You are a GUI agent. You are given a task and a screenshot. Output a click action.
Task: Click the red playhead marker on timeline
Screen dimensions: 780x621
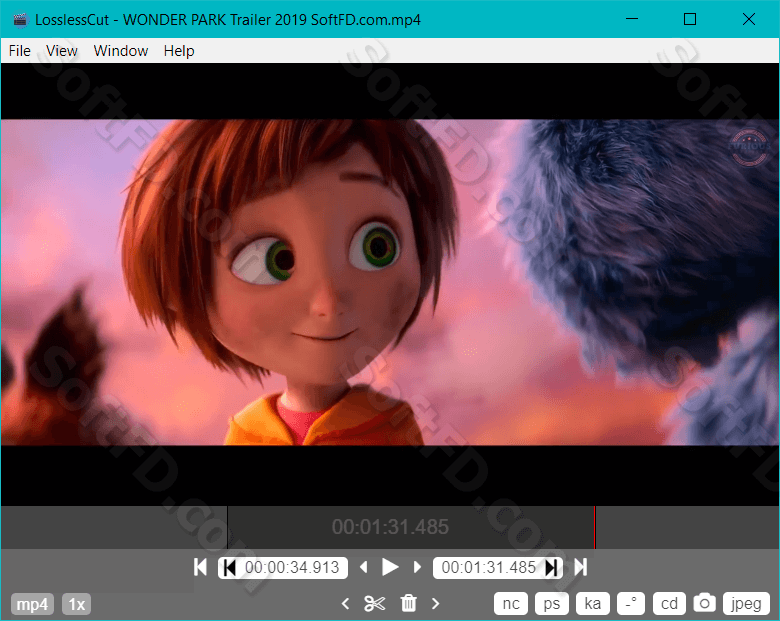click(594, 527)
